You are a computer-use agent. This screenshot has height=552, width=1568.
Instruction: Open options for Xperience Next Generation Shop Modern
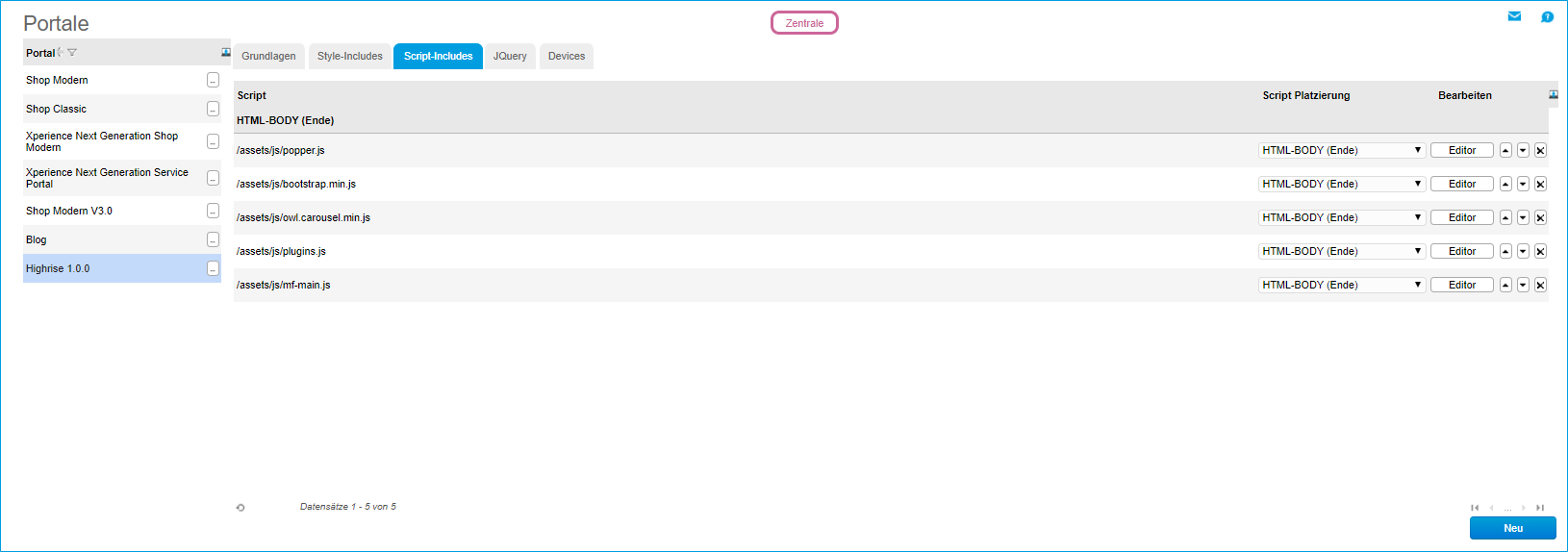click(x=213, y=141)
